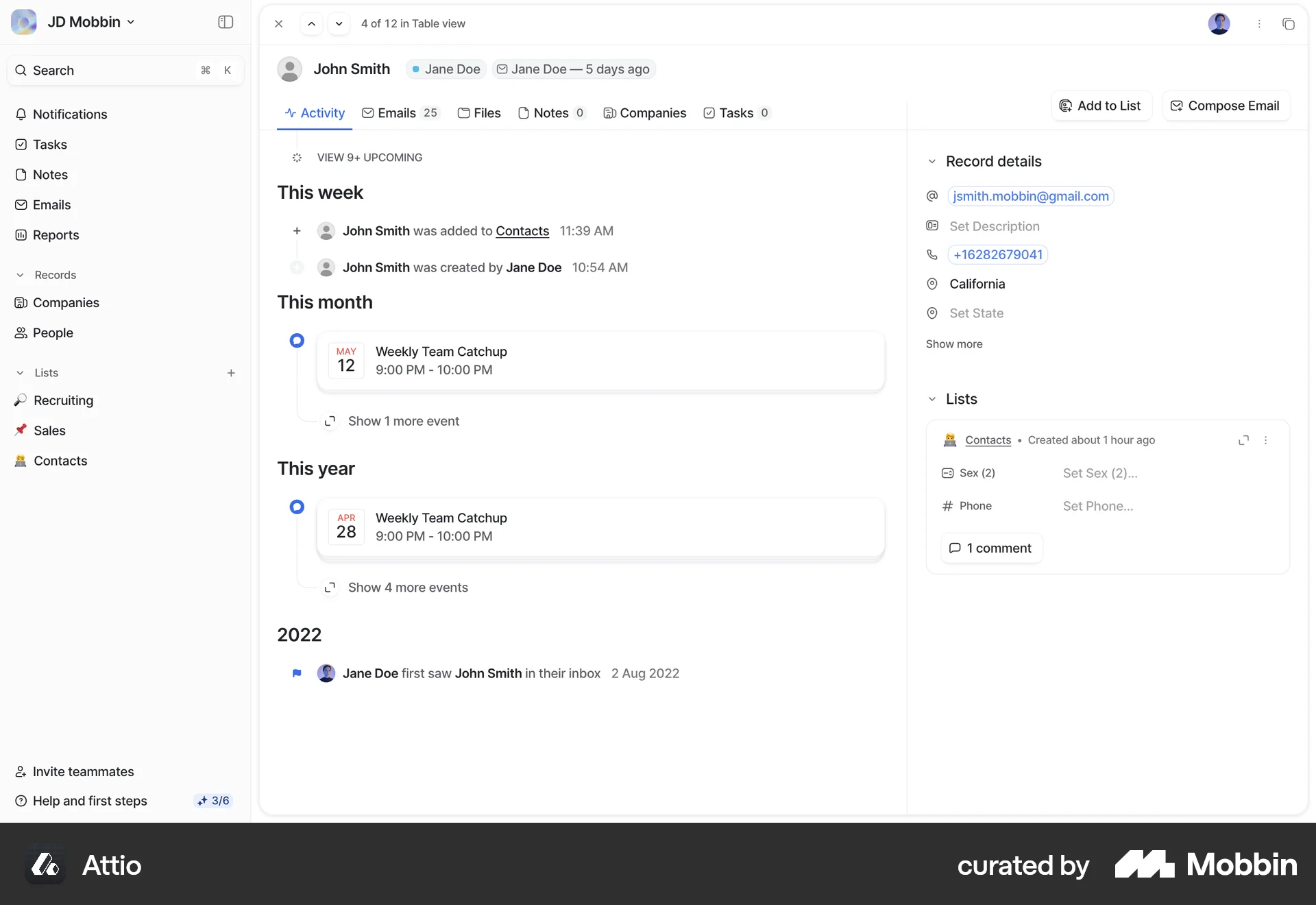Viewport: 1316px width, 905px height.
Task: Click the plus icon next to Lists
Action: (x=231, y=372)
